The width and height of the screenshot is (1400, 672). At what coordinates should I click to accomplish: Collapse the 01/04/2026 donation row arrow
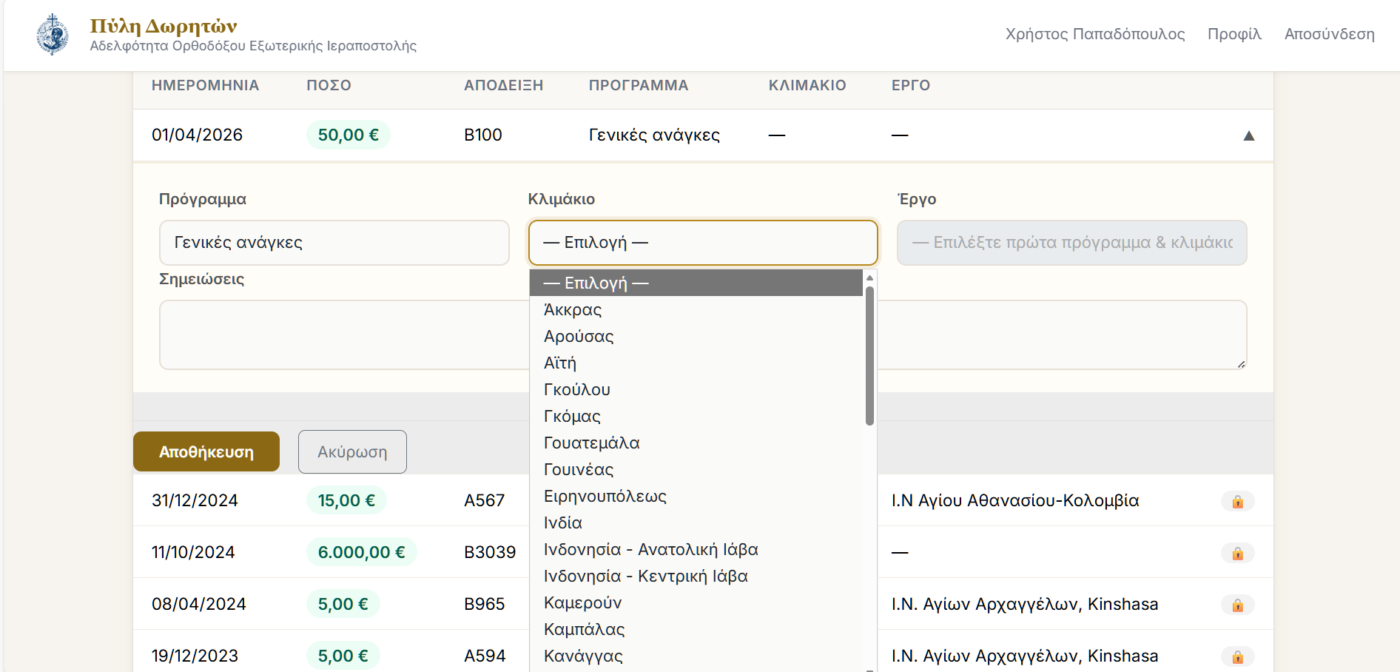[1248, 136]
